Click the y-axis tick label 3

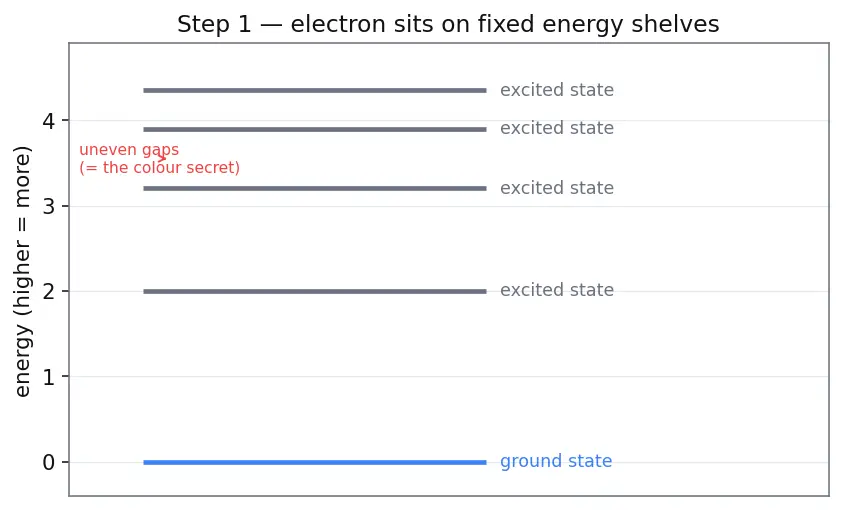(48, 207)
